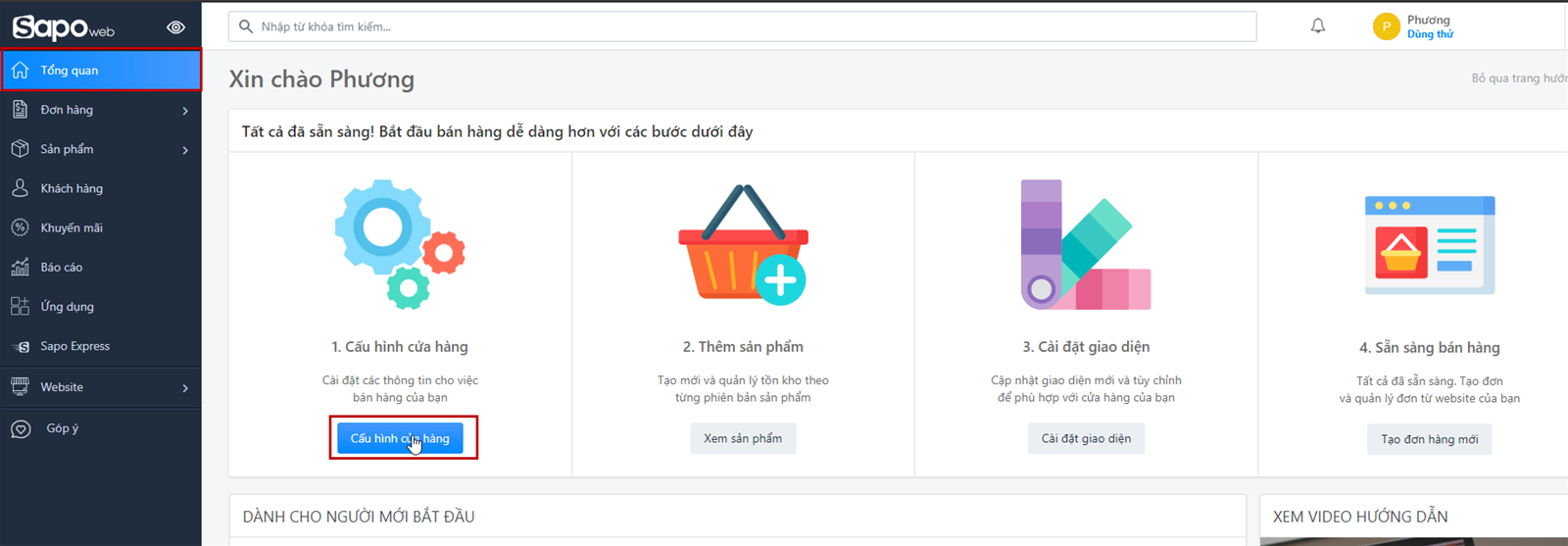Viewport: 1568px width, 546px height.
Task: Expand the Website submenu chevron
Action: coord(185,388)
